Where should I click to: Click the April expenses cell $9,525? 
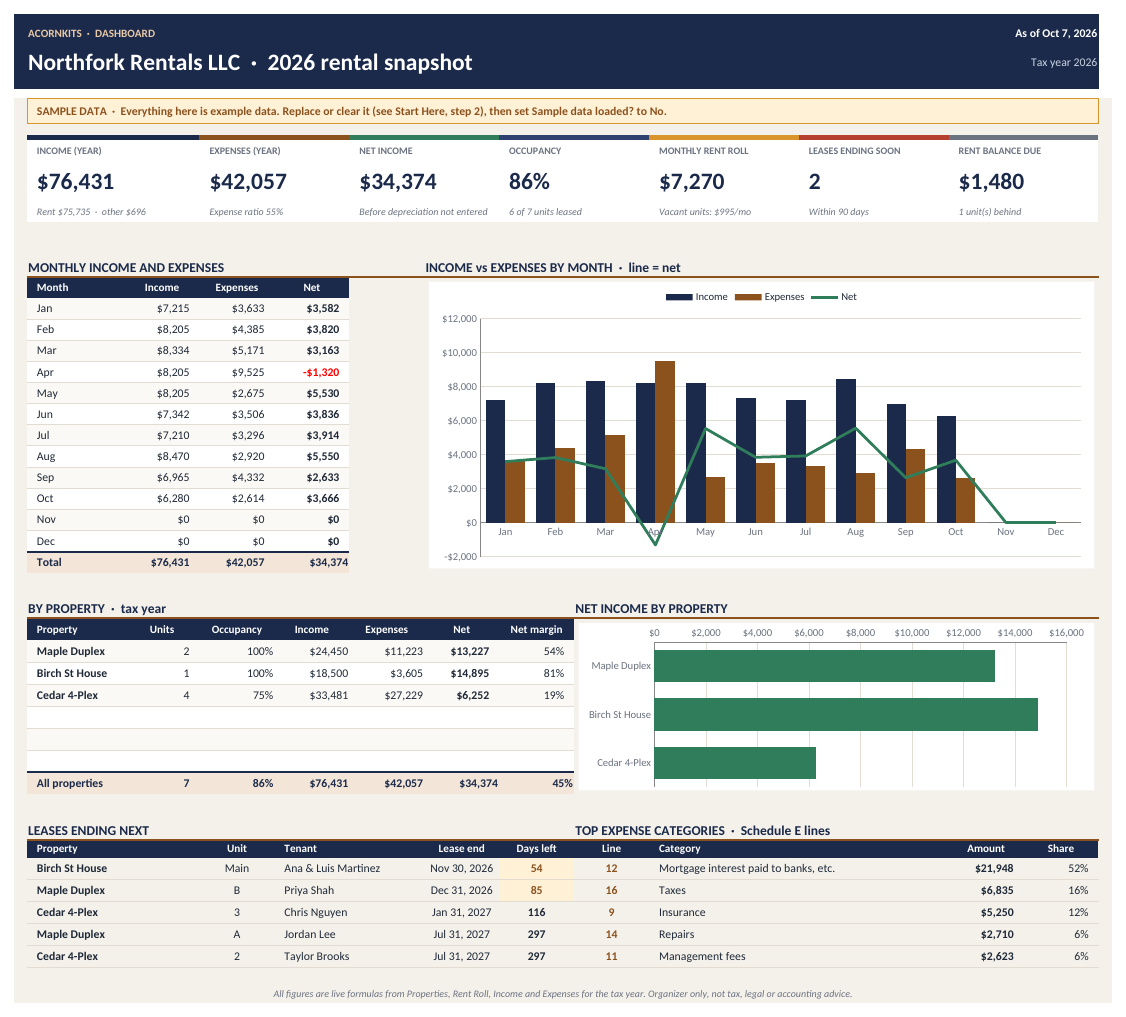[x=248, y=372]
